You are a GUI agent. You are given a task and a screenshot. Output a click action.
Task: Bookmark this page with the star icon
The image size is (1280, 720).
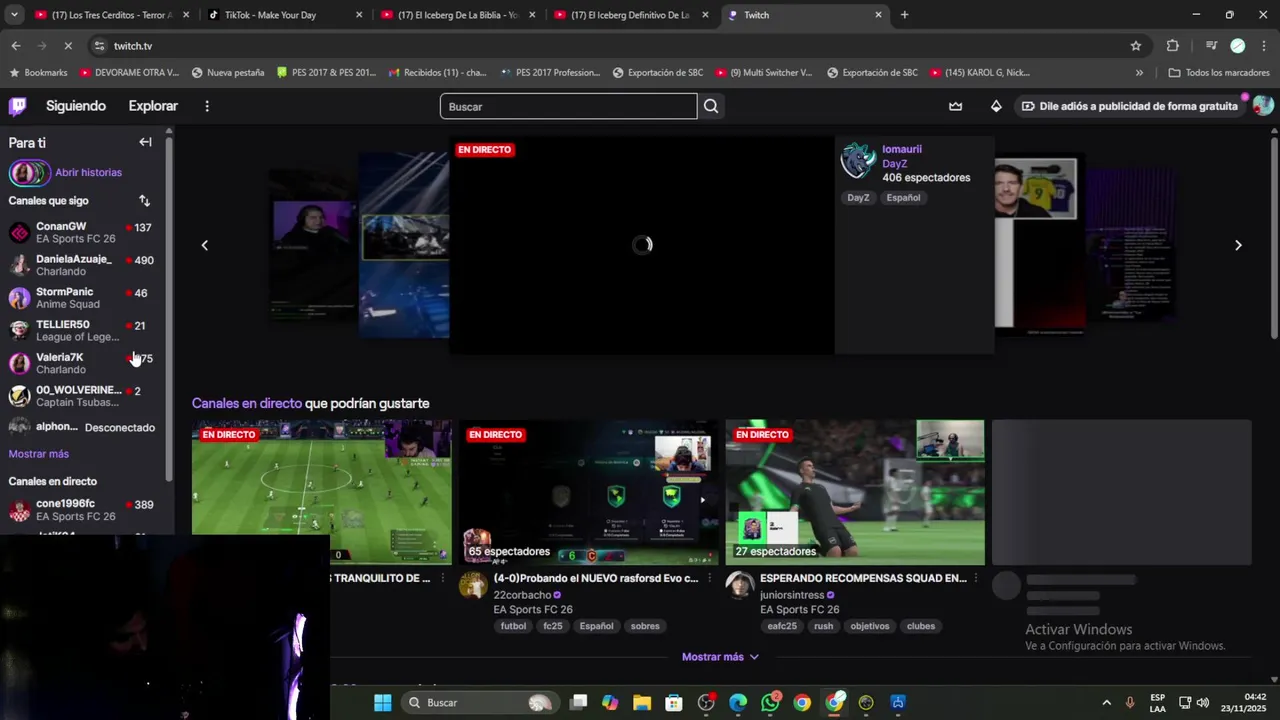tap(1136, 46)
